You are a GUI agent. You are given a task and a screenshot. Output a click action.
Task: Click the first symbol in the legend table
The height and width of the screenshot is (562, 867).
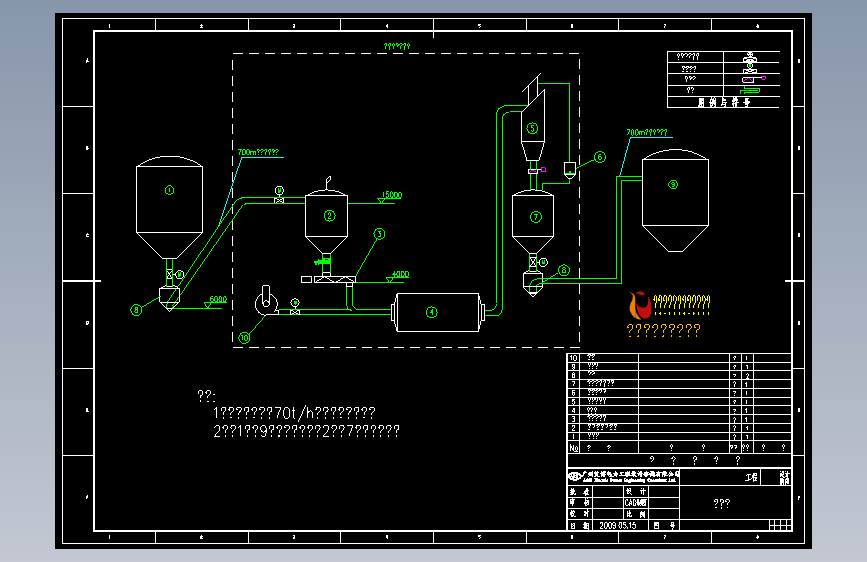tap(750, 56)
